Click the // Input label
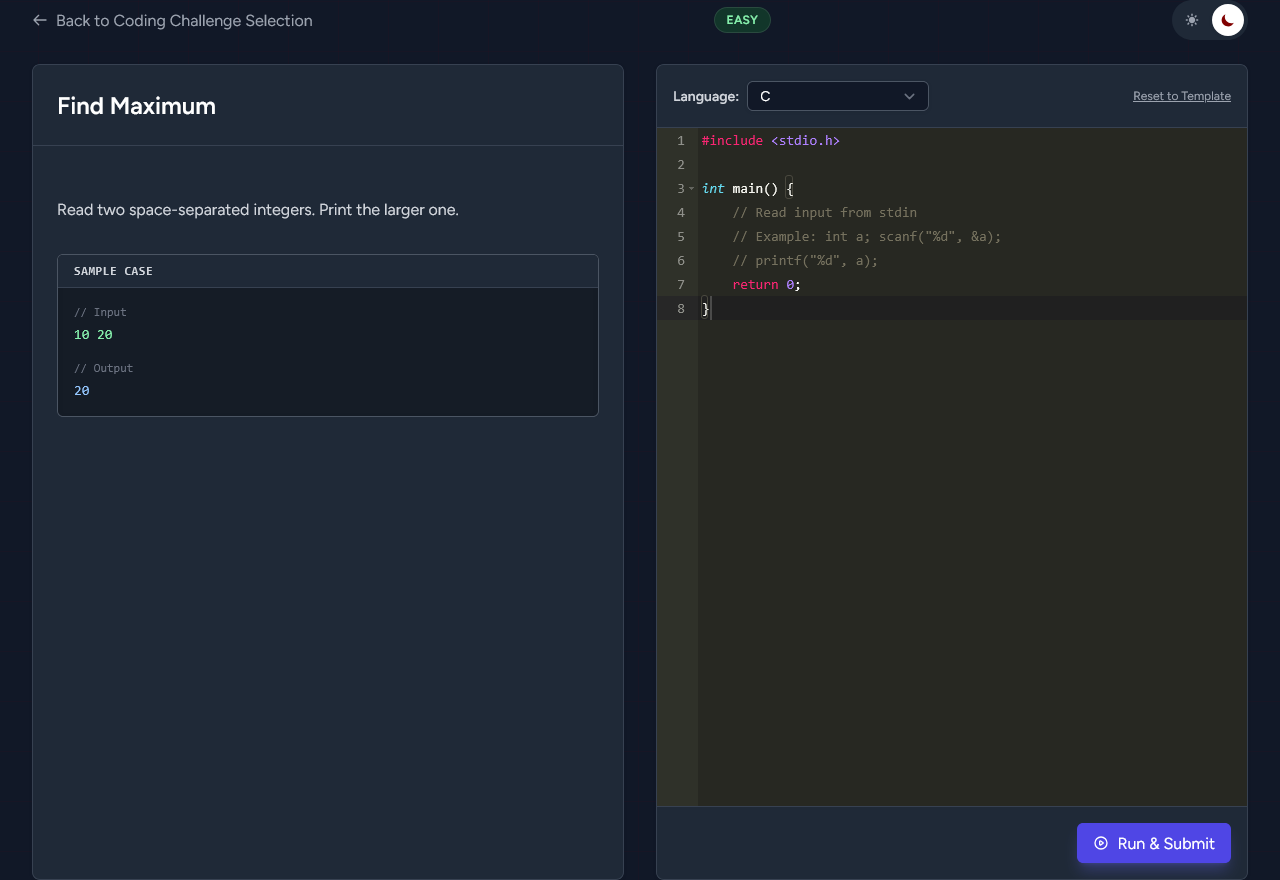Screen dimensions: 1280x880 point(100,312)
